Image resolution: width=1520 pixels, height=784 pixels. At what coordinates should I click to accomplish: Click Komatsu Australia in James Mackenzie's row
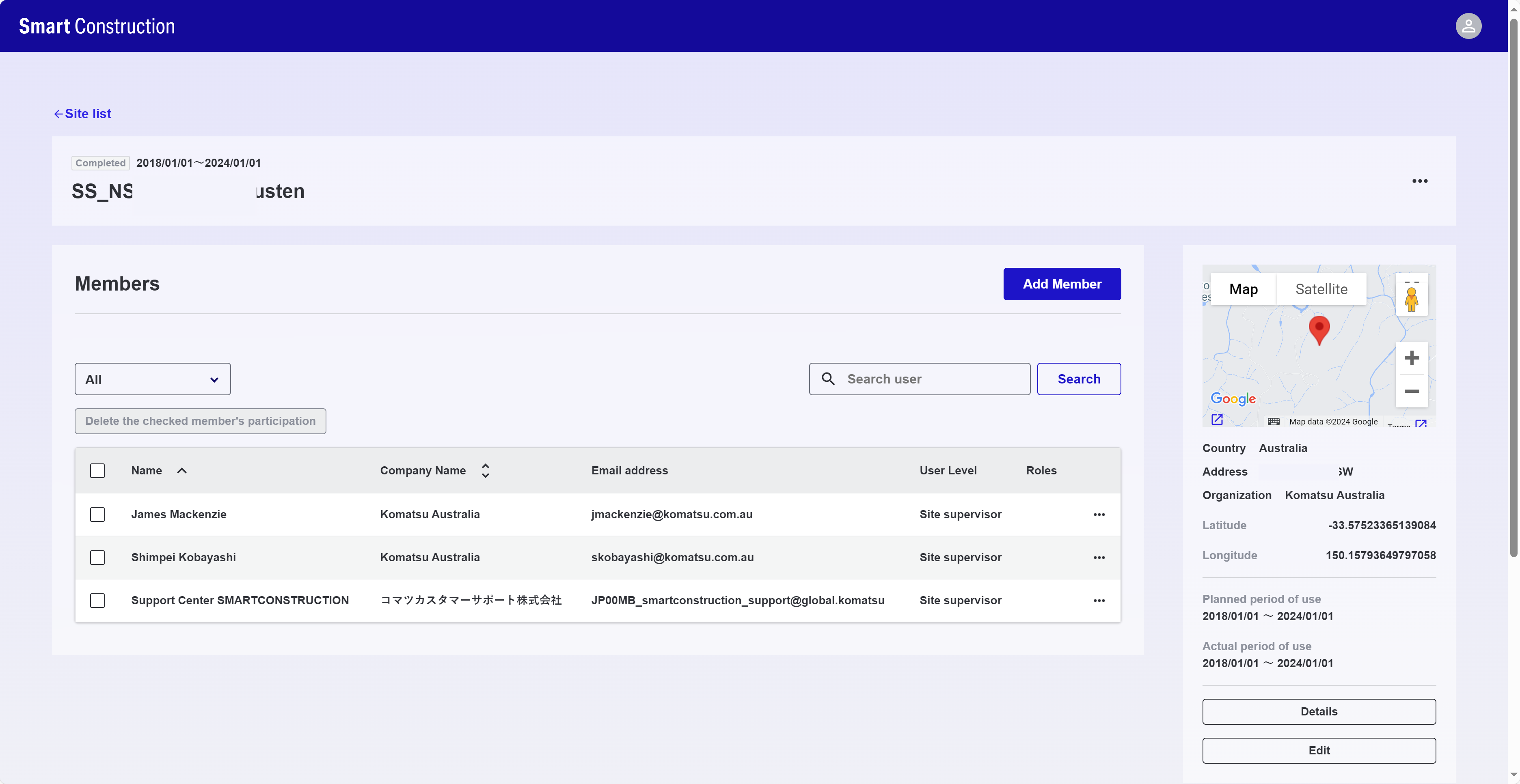click(430, 515)
